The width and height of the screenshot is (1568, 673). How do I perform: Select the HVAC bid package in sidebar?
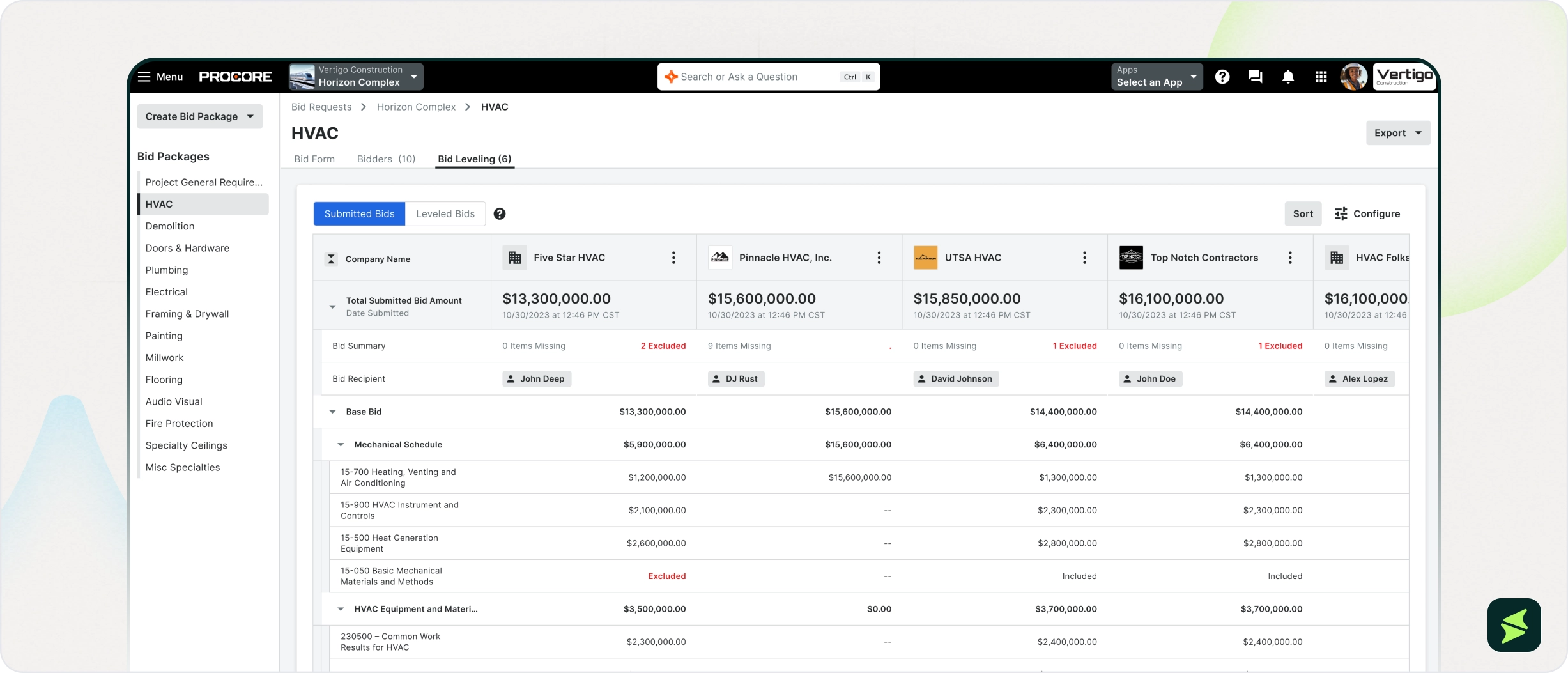coord(204,205)
